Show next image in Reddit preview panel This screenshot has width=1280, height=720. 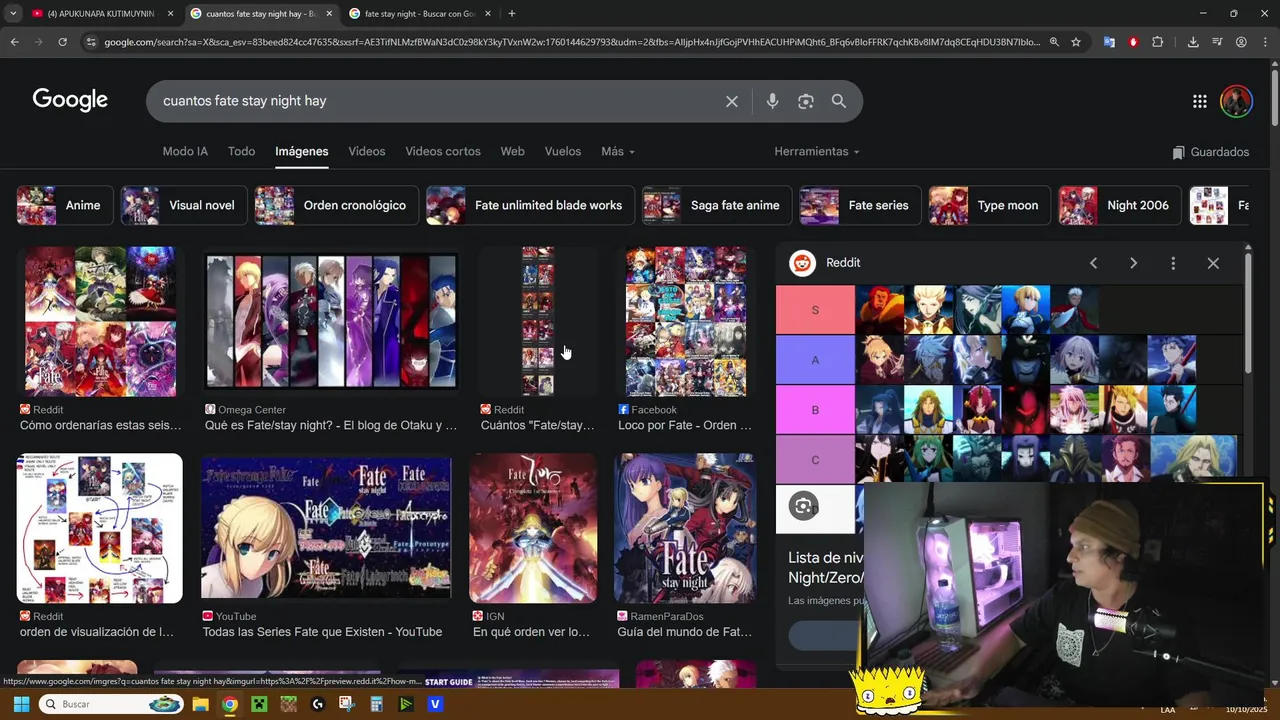[1133, 263]
